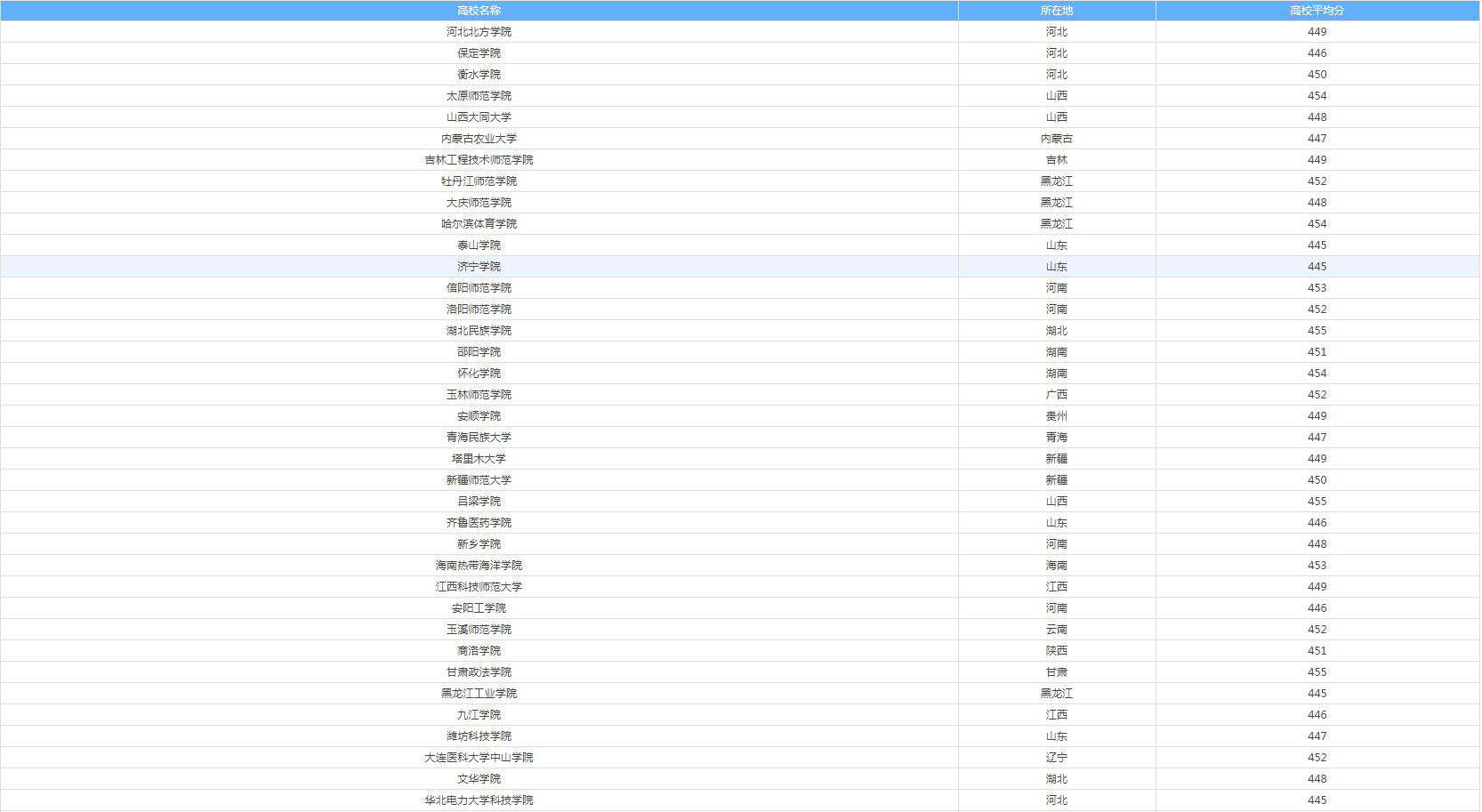Select the 潍坊科技学院 name cell
Screen dimensions: 1482x812
pos(479,736)
